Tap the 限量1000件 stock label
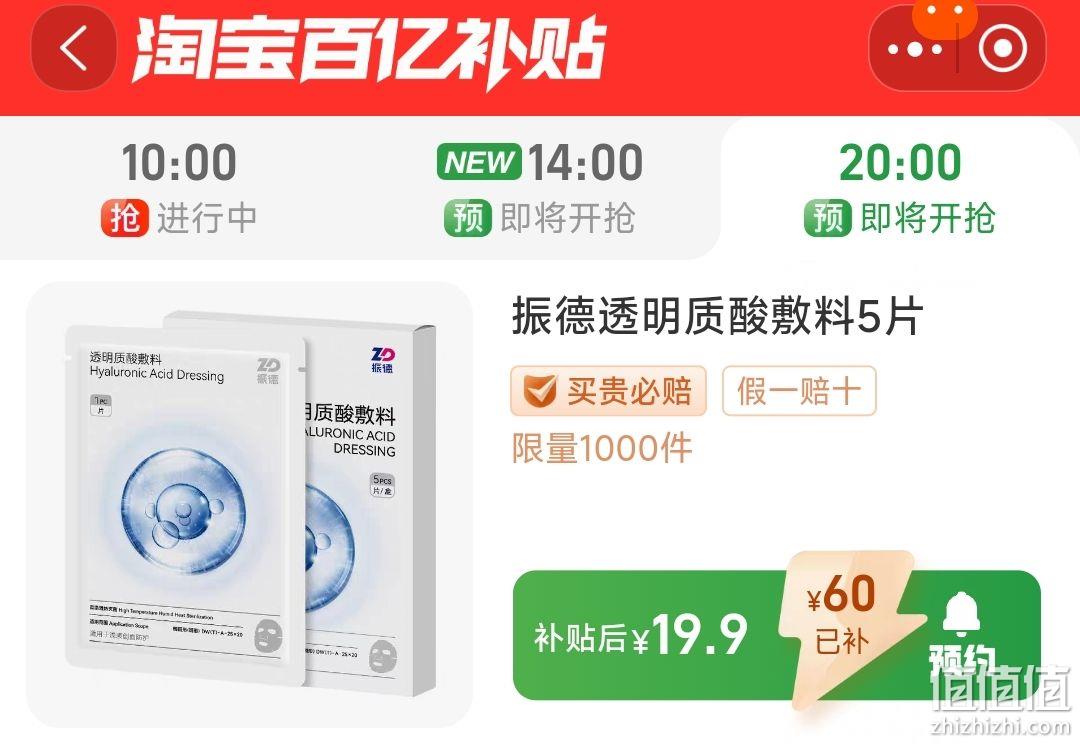 click(601, 448)
